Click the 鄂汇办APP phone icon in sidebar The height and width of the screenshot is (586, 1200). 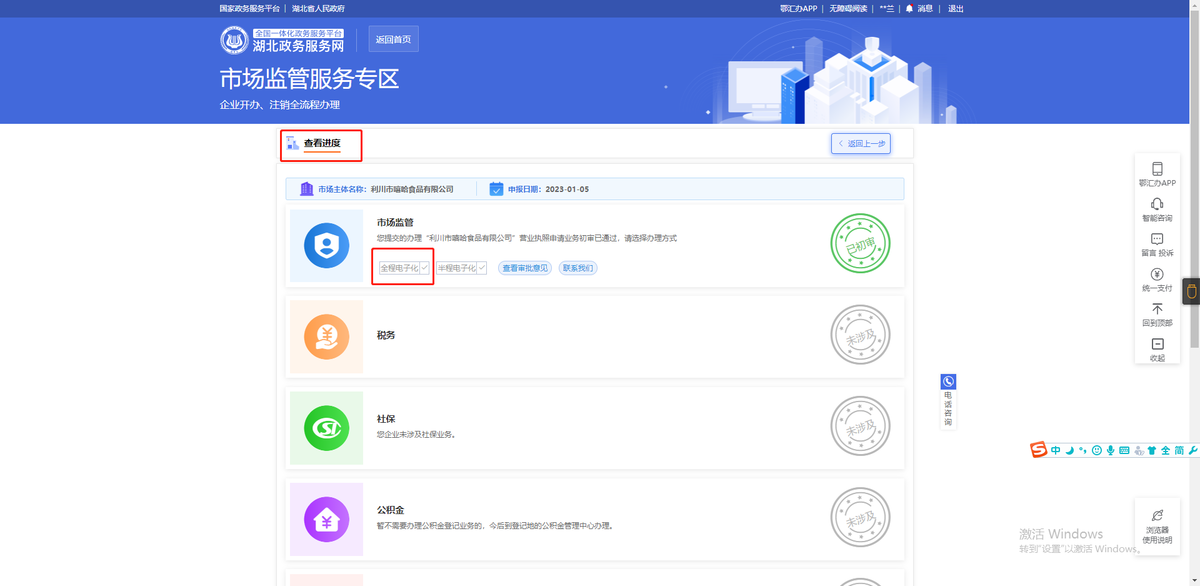1157,169
